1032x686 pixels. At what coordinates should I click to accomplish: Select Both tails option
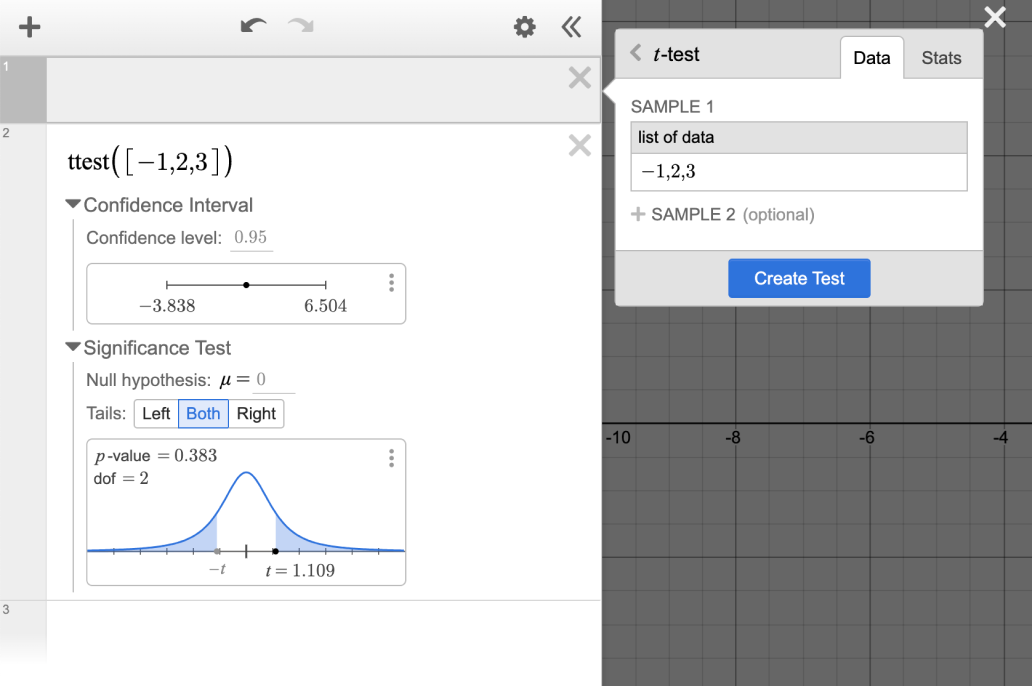coord(203,414)
